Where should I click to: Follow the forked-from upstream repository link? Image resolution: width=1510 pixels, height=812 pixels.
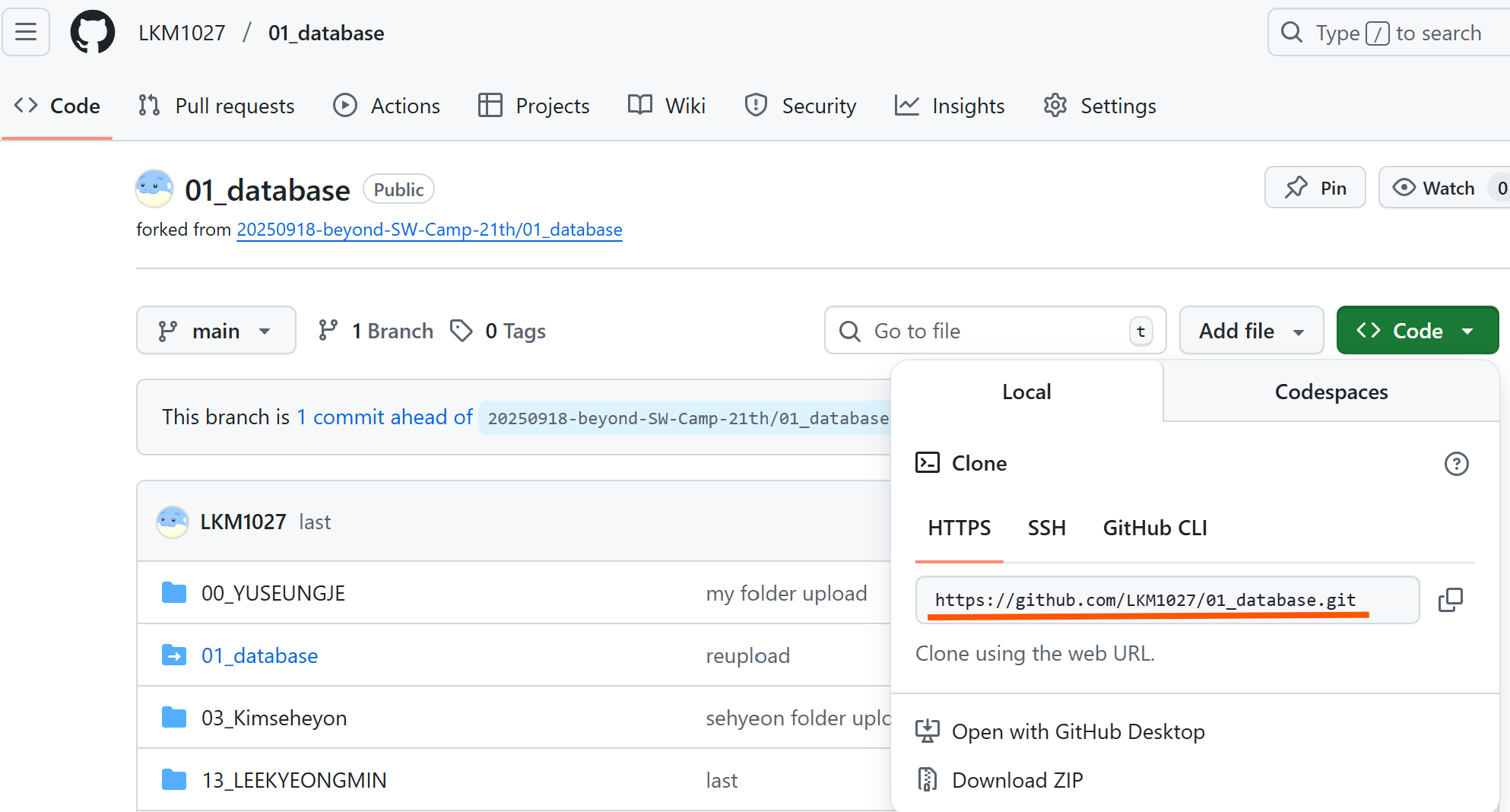[430, 230]
